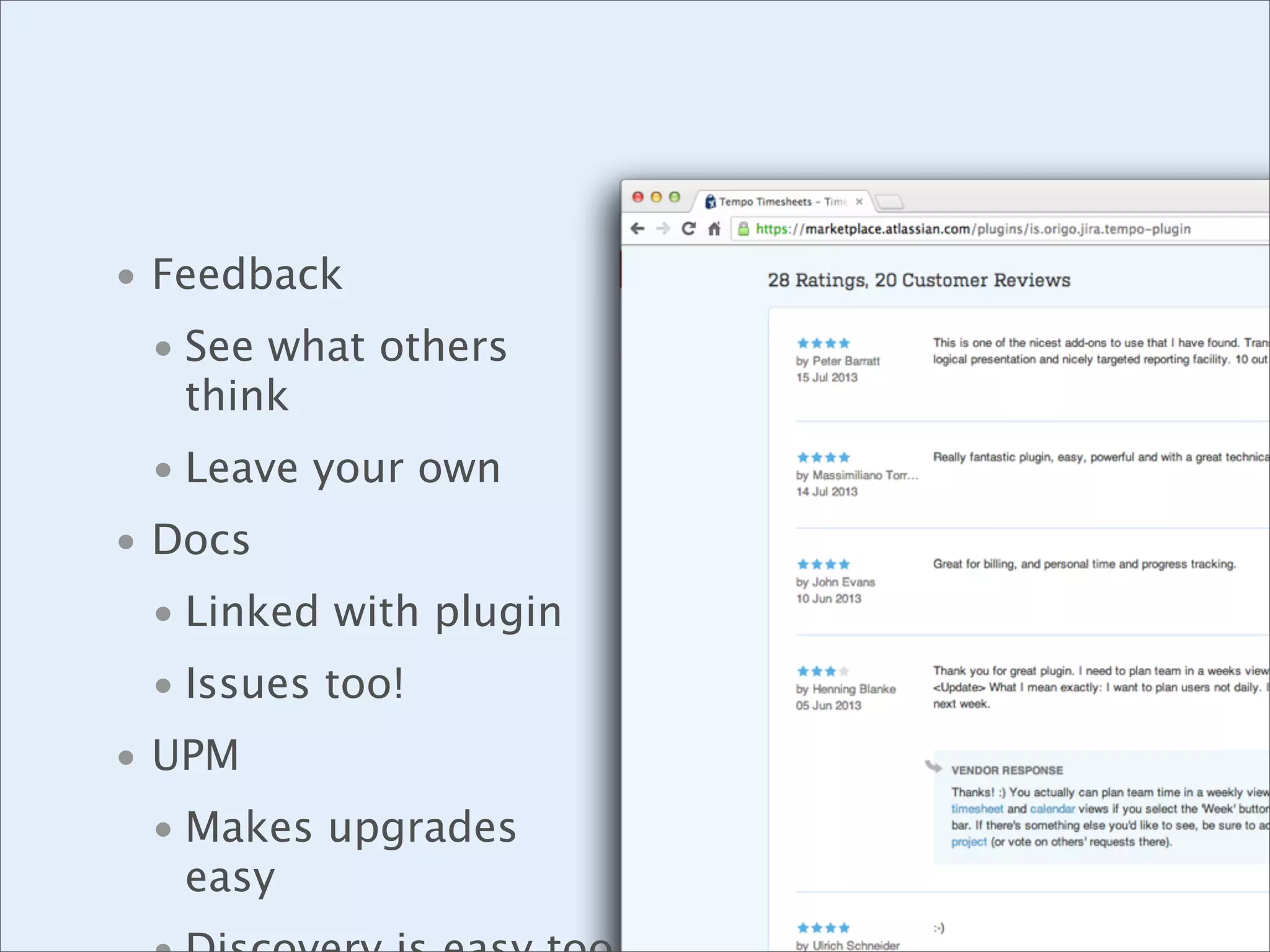Open the timesheet link in vendor response

977,809
